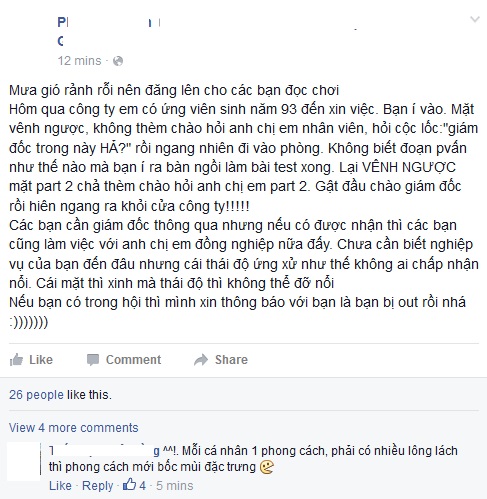Open the 26 people likes list
Viewport: 487px width, 499px height.
click(36, 395)
